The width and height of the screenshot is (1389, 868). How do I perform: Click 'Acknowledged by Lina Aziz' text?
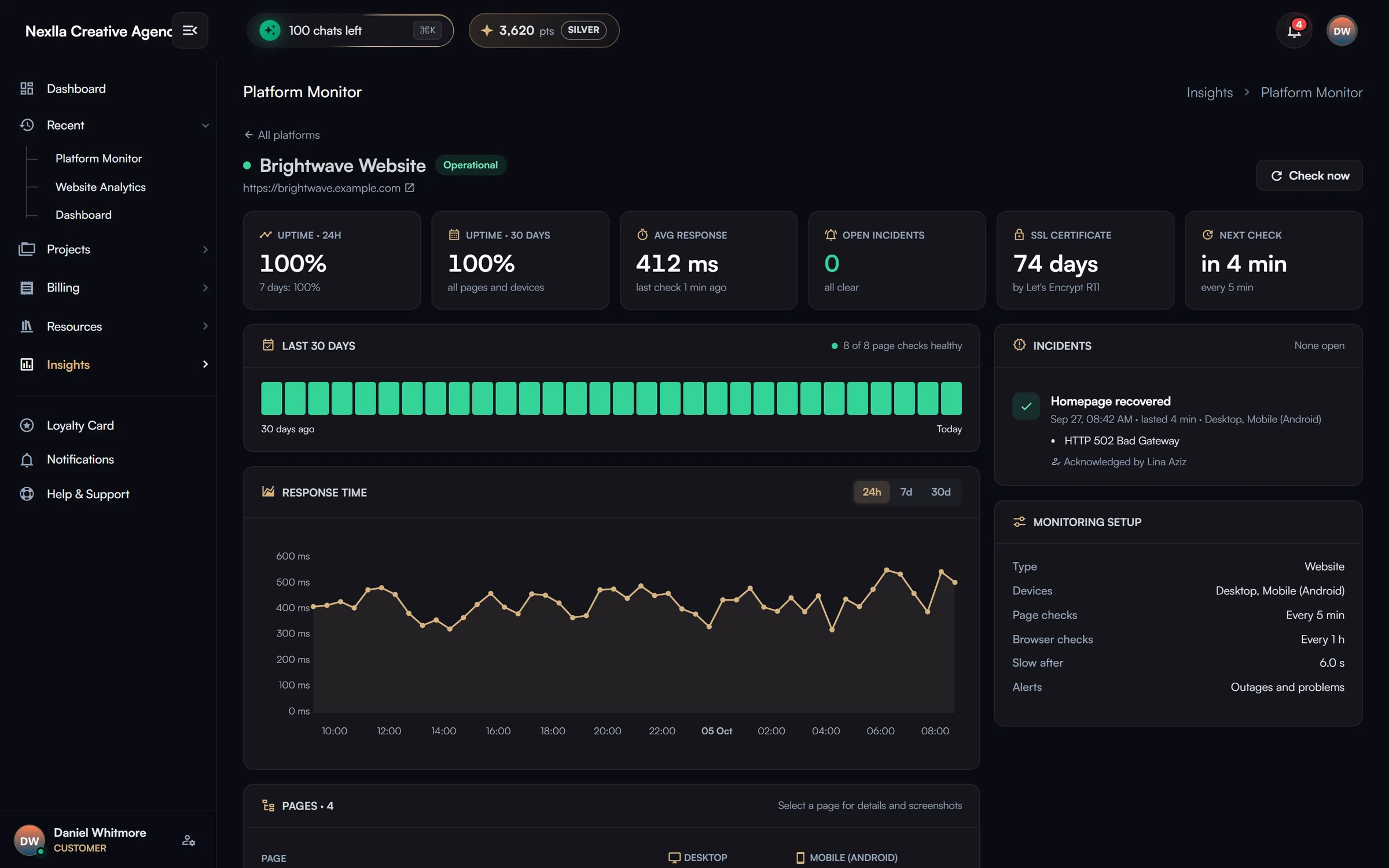pyautogui.click(x=1125, y=462)
